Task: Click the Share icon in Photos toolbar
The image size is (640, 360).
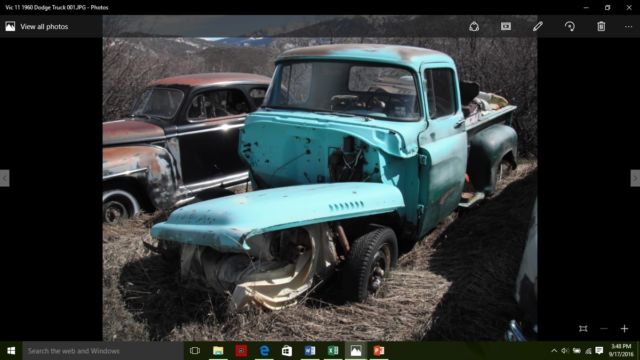Action: click(474, 27)
